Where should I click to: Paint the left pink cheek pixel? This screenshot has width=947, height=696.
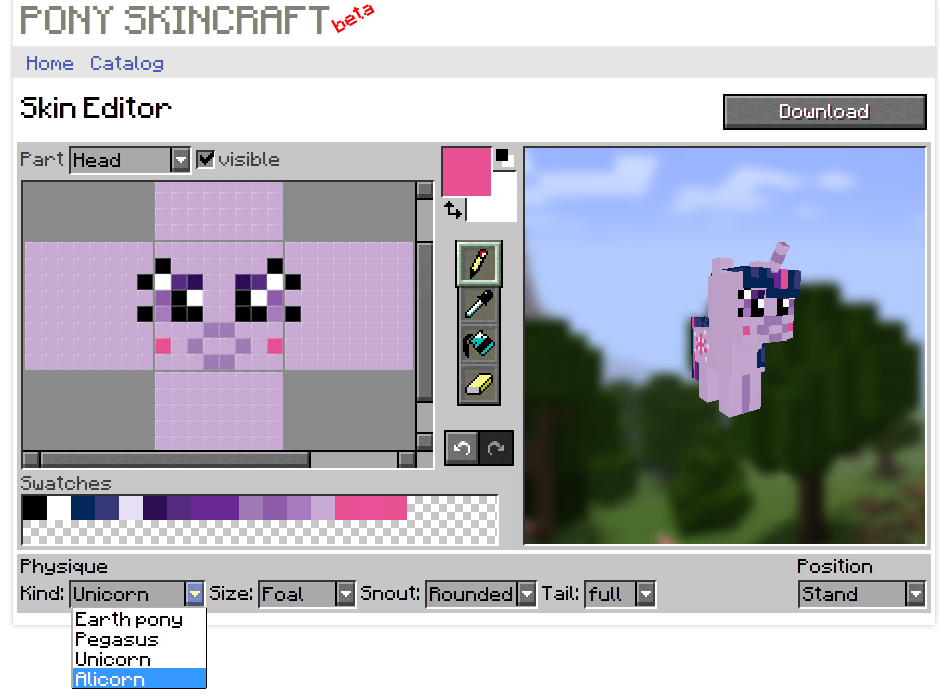coord(163,346)
